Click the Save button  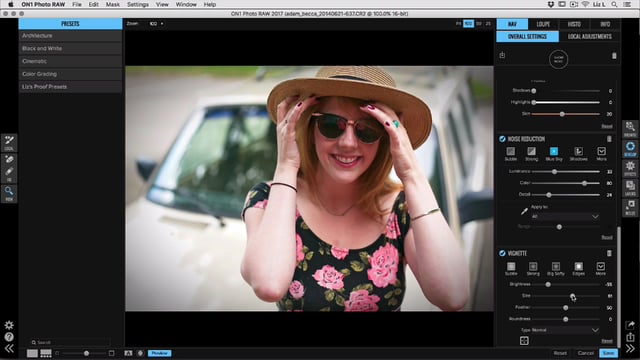coord(608,353)
